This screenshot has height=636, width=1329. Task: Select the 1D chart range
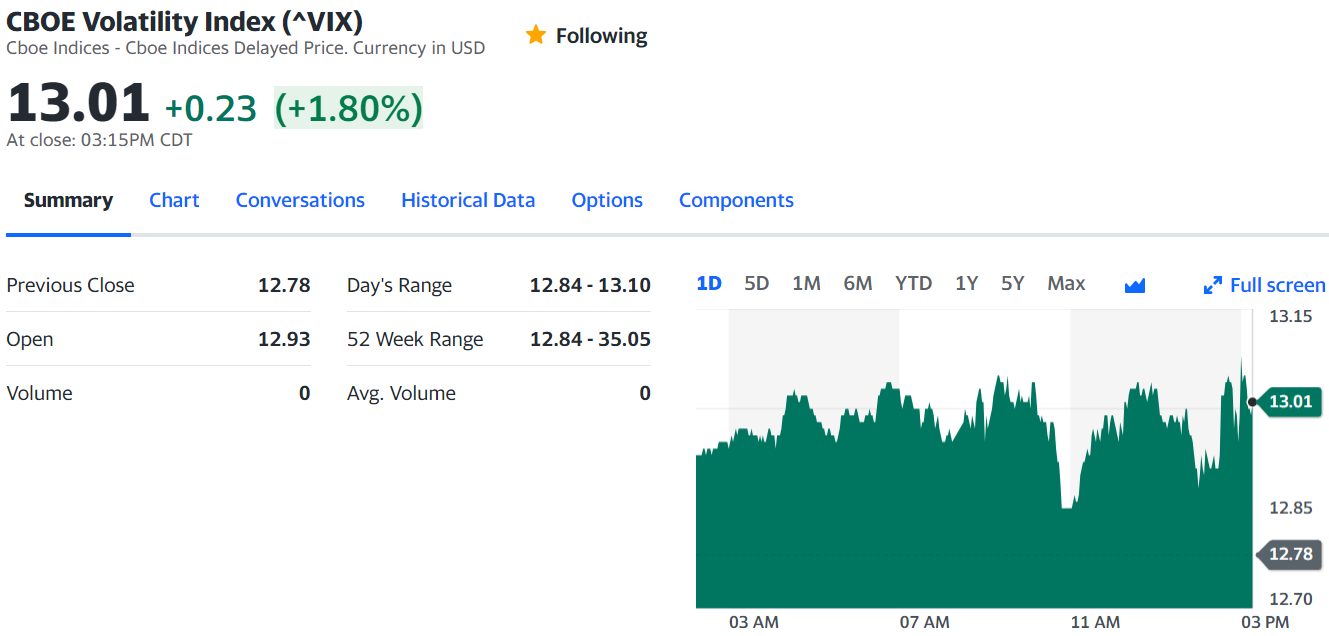[x=709, y=283]
